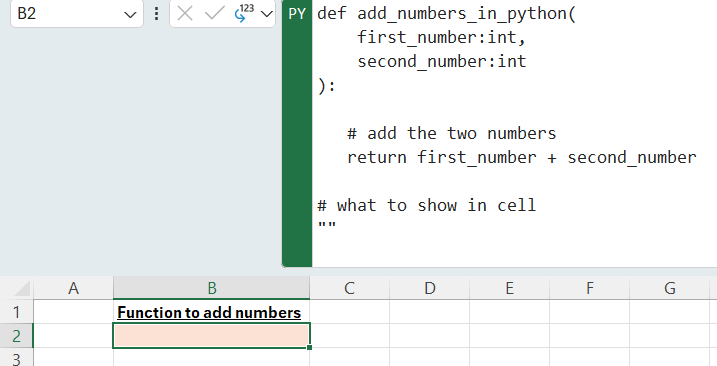
Task: Click the '# add the two numbers' comment
Action: point(451,134)
